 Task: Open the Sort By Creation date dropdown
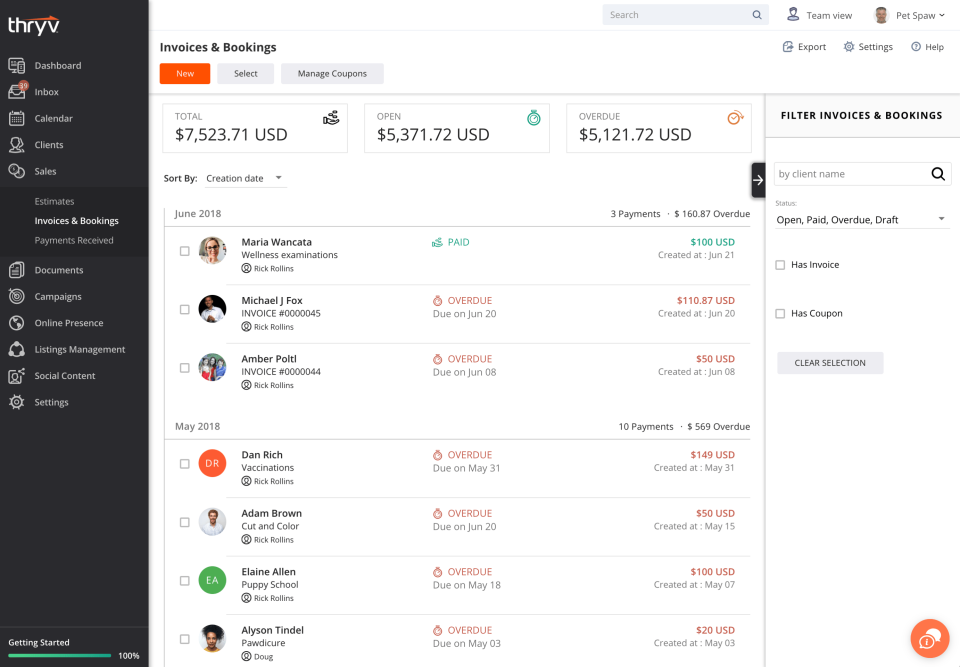pos(245,178)
